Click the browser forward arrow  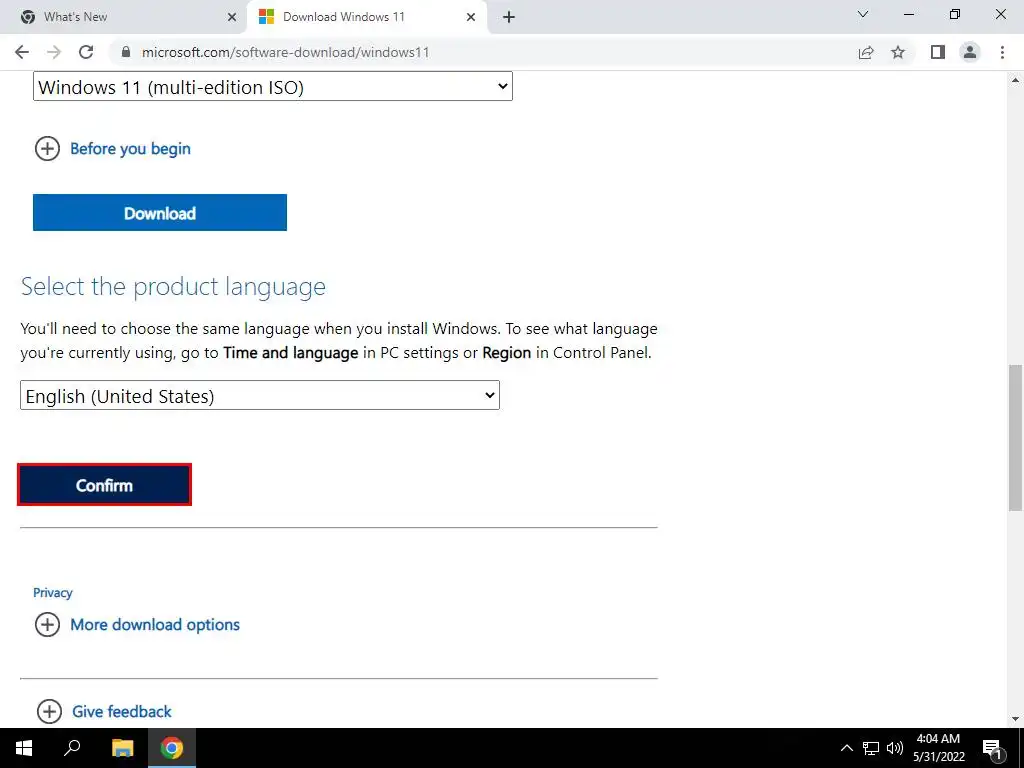pyautogui.click(x=54, y=52)
